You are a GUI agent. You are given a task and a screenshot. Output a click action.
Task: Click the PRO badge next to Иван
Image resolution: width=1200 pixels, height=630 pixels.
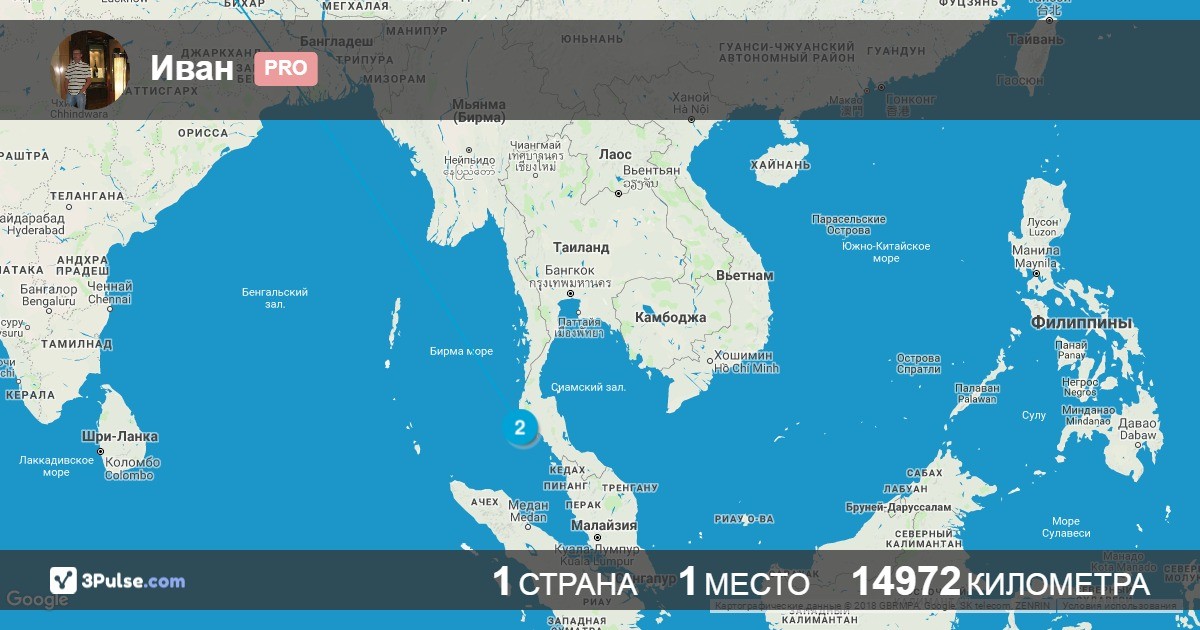tap(286, 69)
